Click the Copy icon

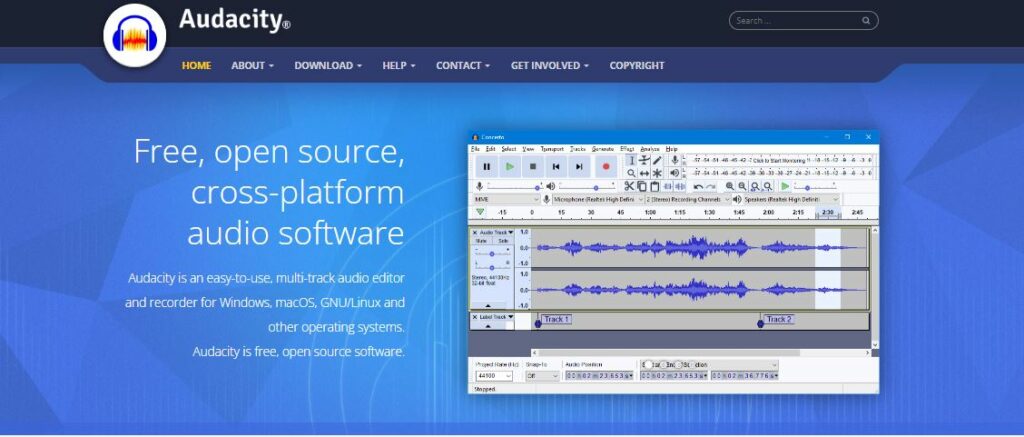pos(642,187)
